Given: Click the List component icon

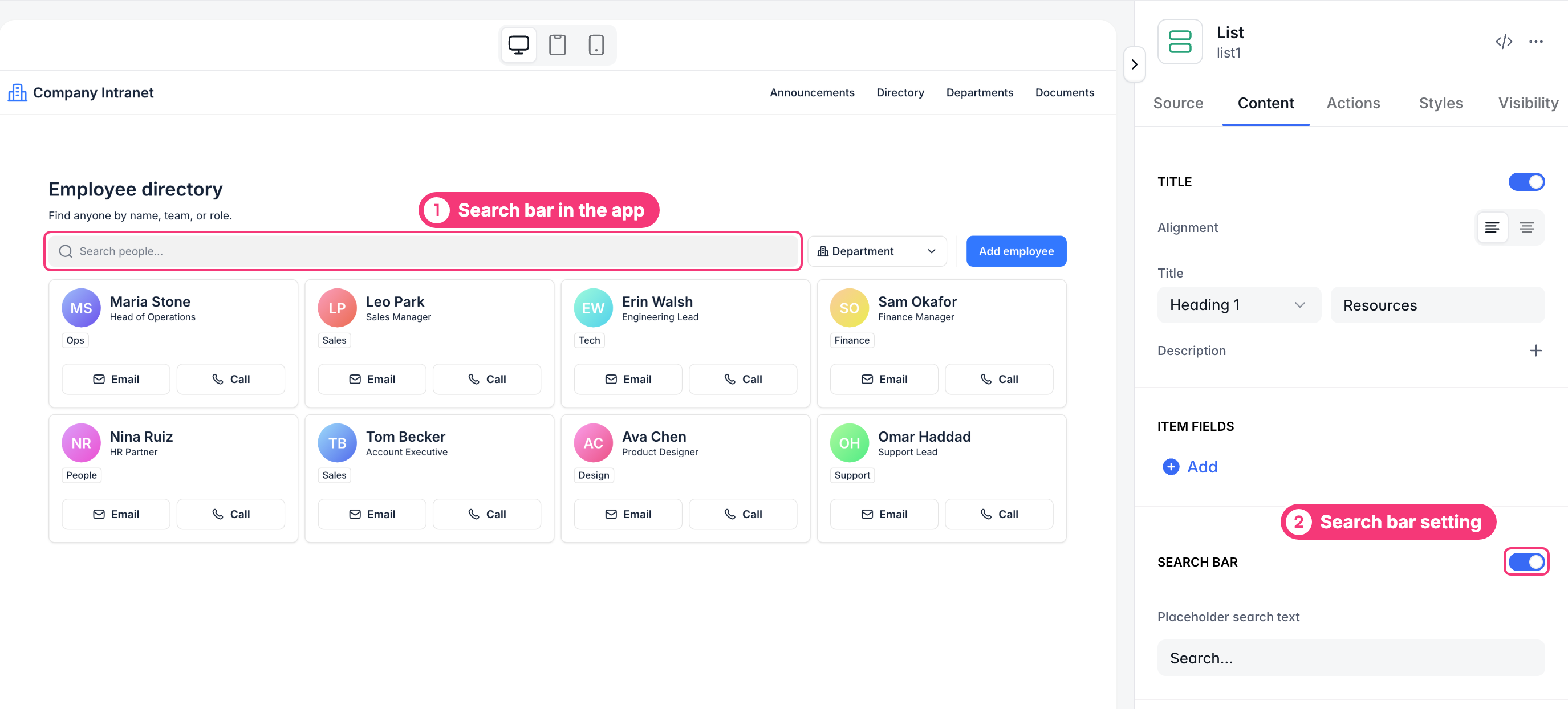Looking at the screenshot, I should [x=1180, y=42].
